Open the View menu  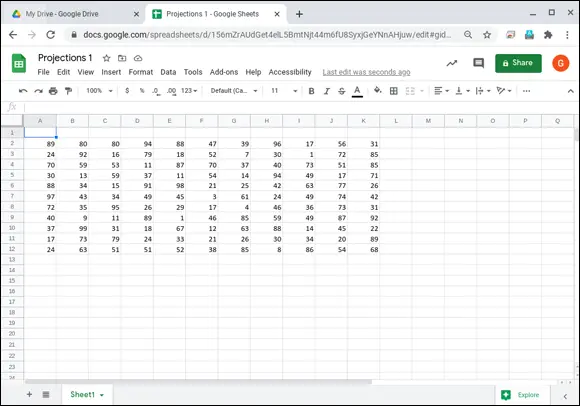85,72
